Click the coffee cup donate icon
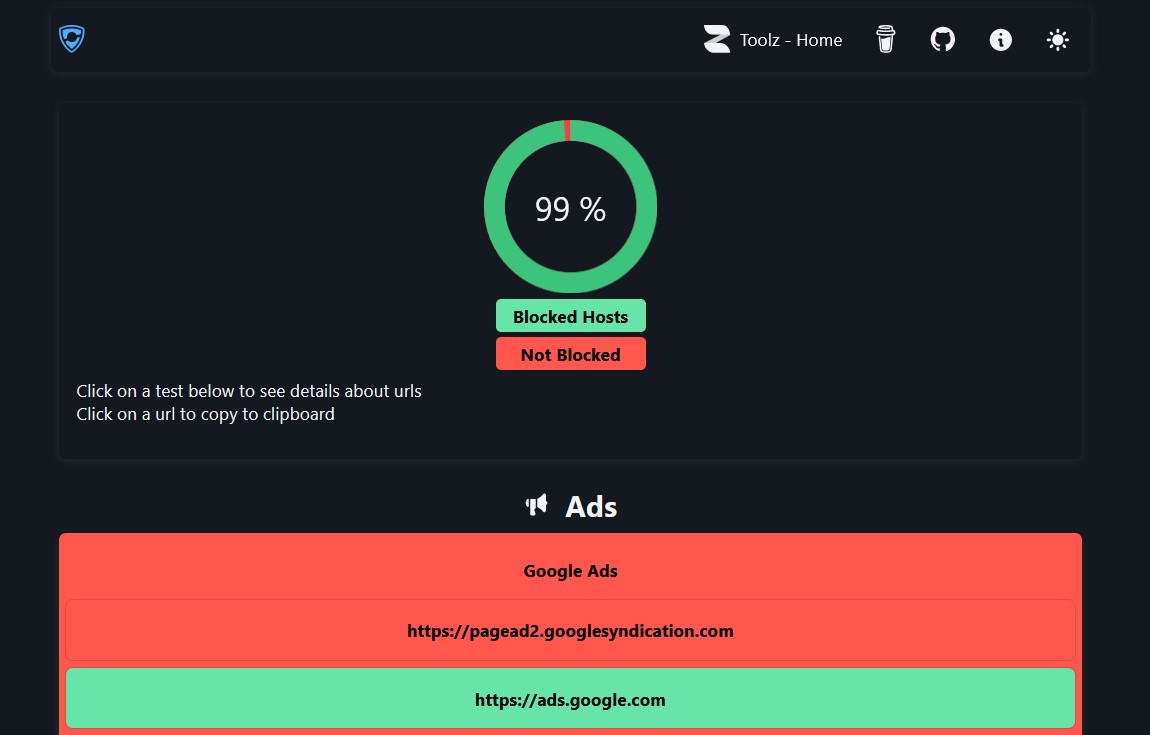1150x735 pixels. (885, 40)
